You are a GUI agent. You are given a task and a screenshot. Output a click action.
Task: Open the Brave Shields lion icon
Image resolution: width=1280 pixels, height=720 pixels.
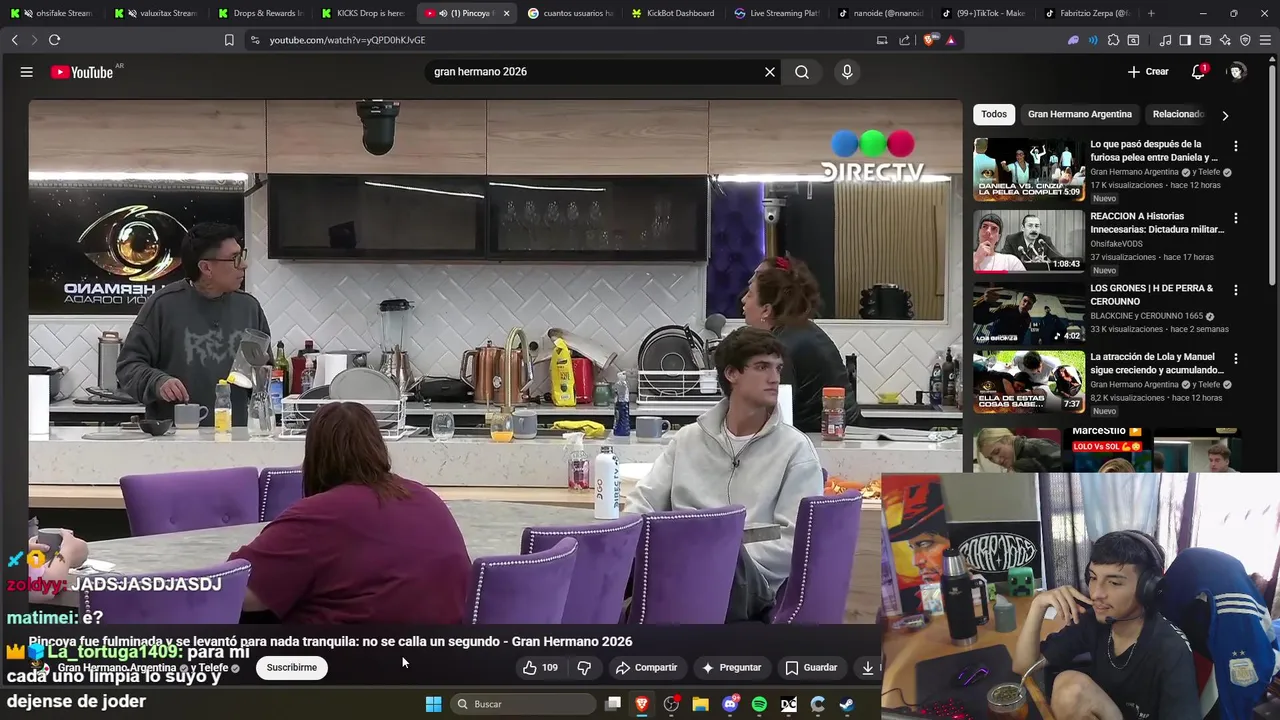(929, 40)
